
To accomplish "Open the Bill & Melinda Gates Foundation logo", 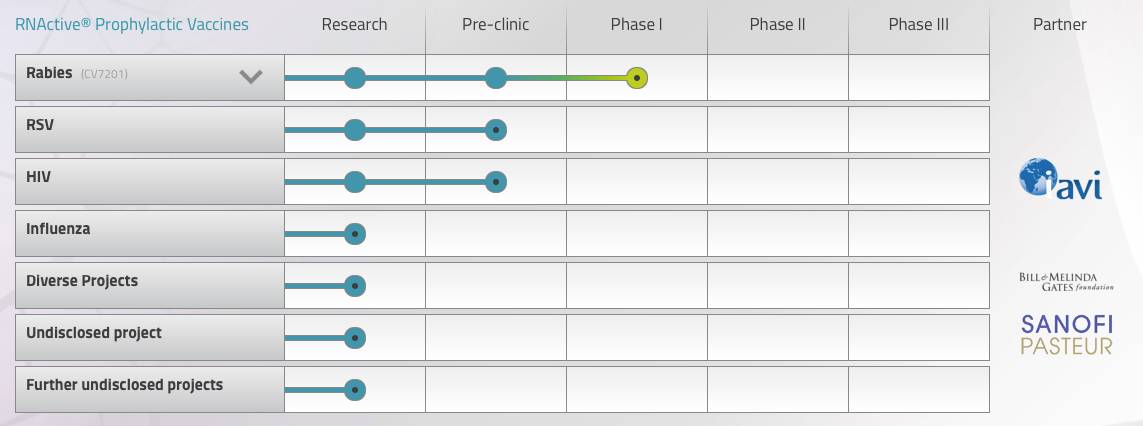I will (1065, 281).
